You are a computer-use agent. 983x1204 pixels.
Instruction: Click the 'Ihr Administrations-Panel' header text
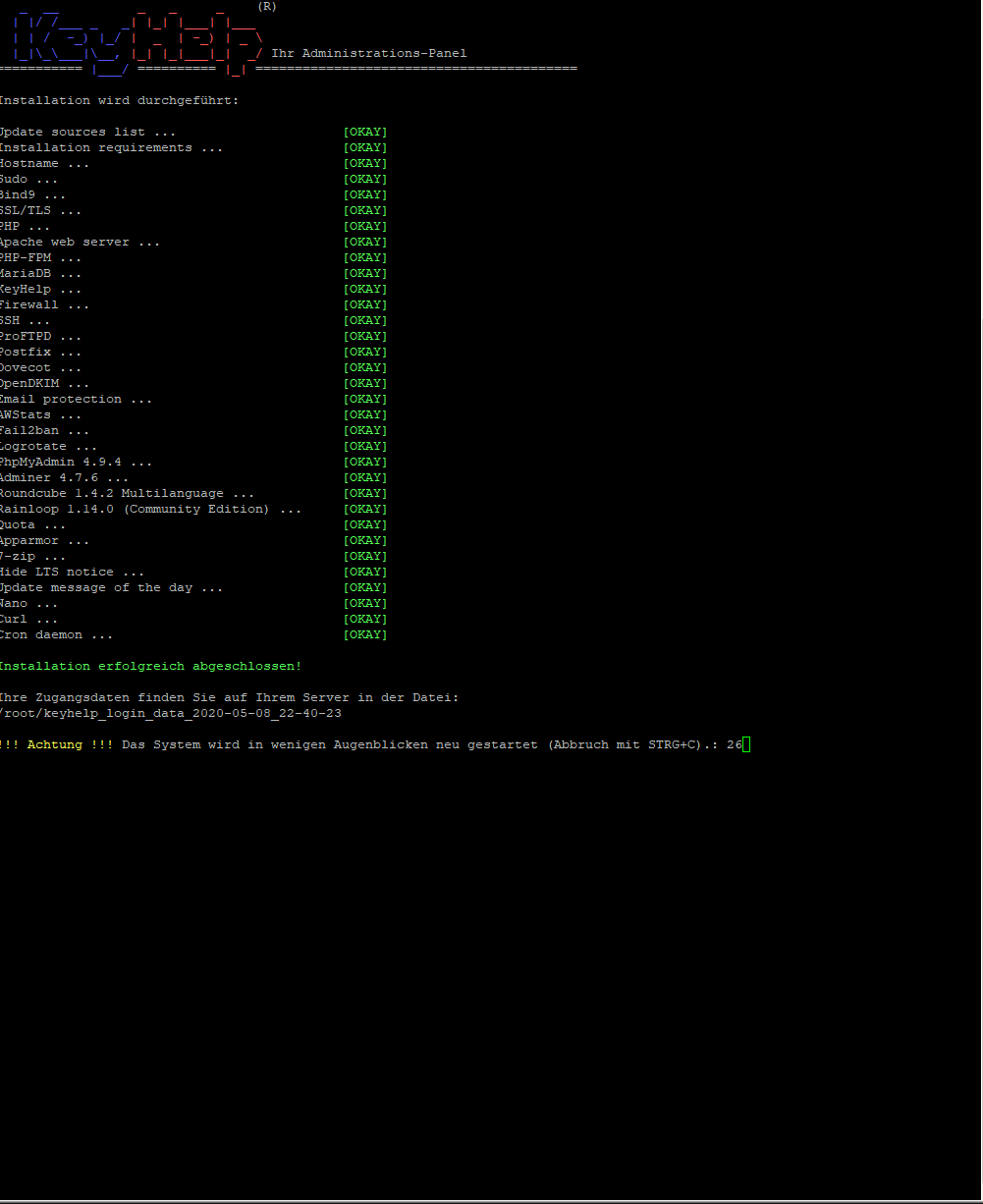coord(369,54)
